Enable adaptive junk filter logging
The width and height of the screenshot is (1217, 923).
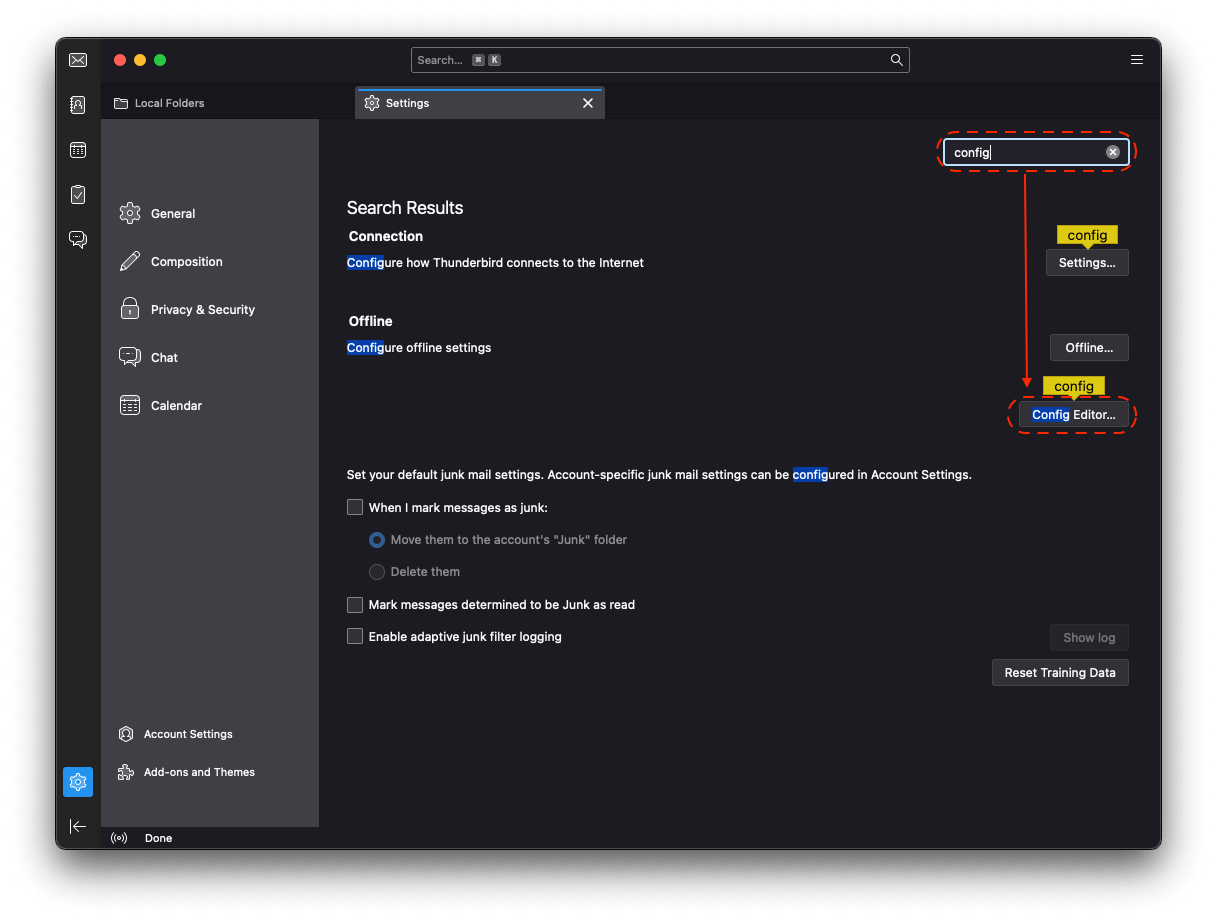[x=355, y=637]
